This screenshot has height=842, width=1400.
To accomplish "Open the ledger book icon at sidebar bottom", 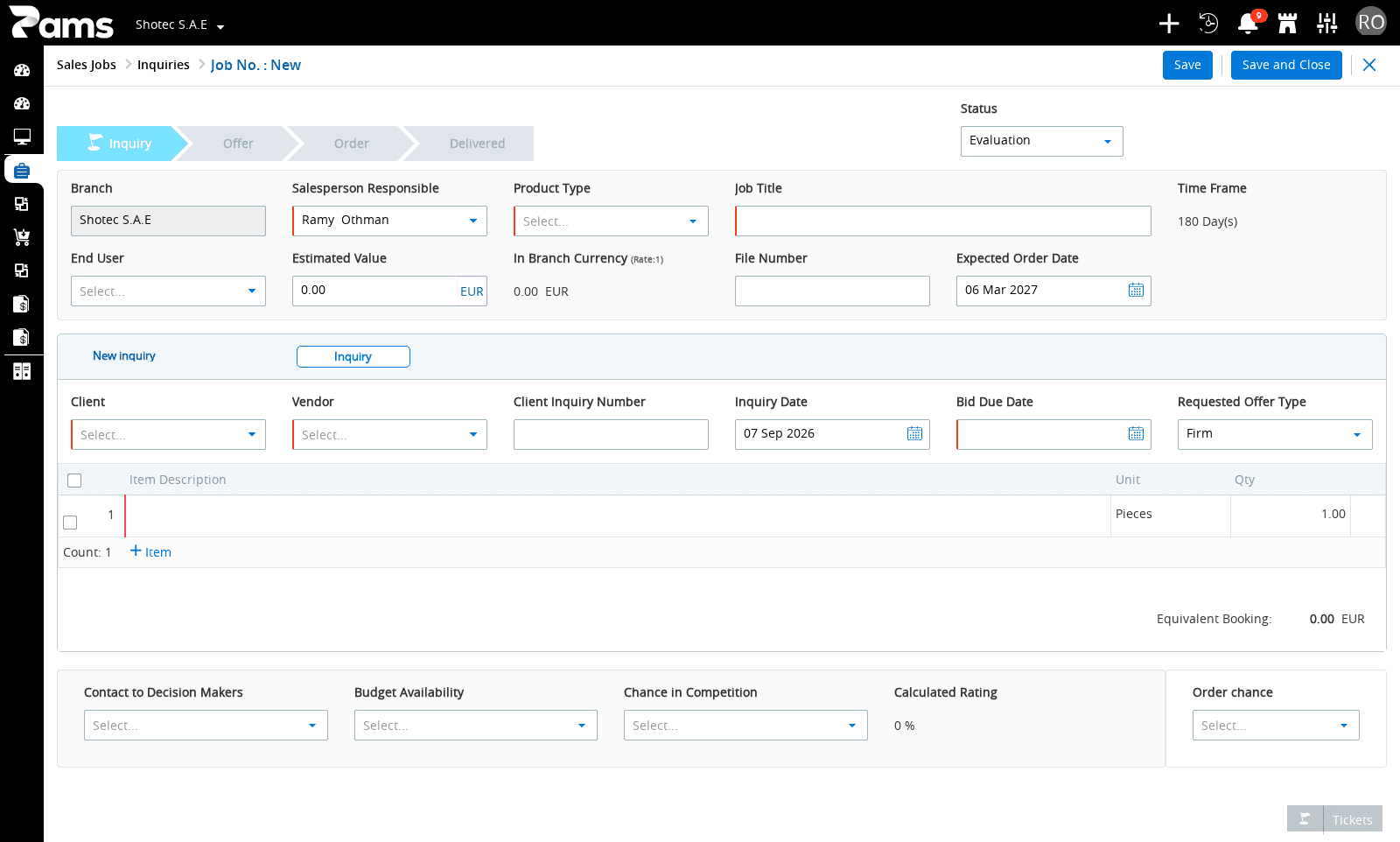I will tap(22, 371).
